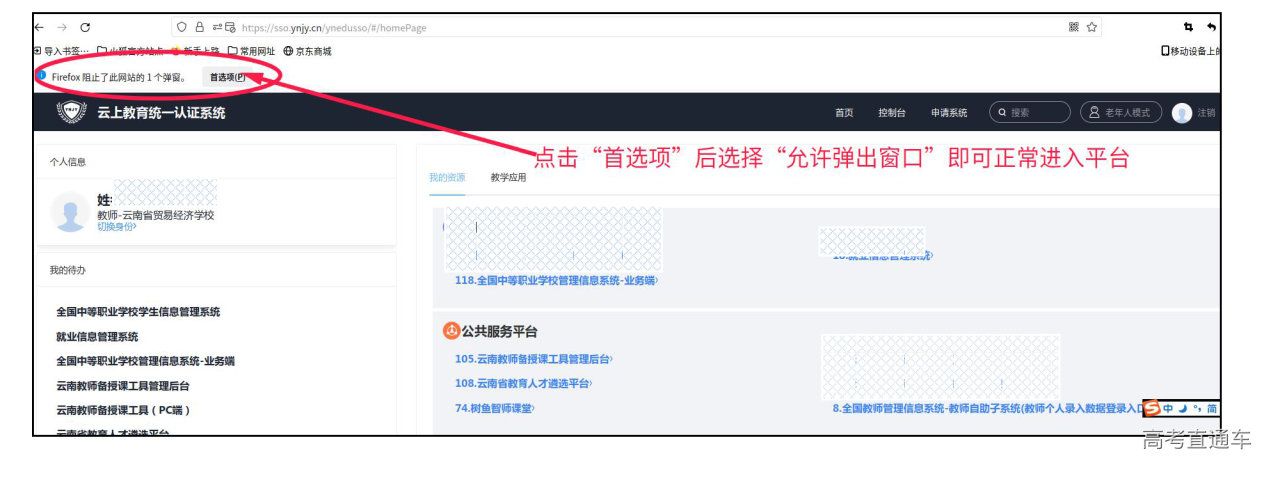Viewport: 1280px width, 479px height.
Task: Select 控制台 in the top navigation
Action: (892, 113)
